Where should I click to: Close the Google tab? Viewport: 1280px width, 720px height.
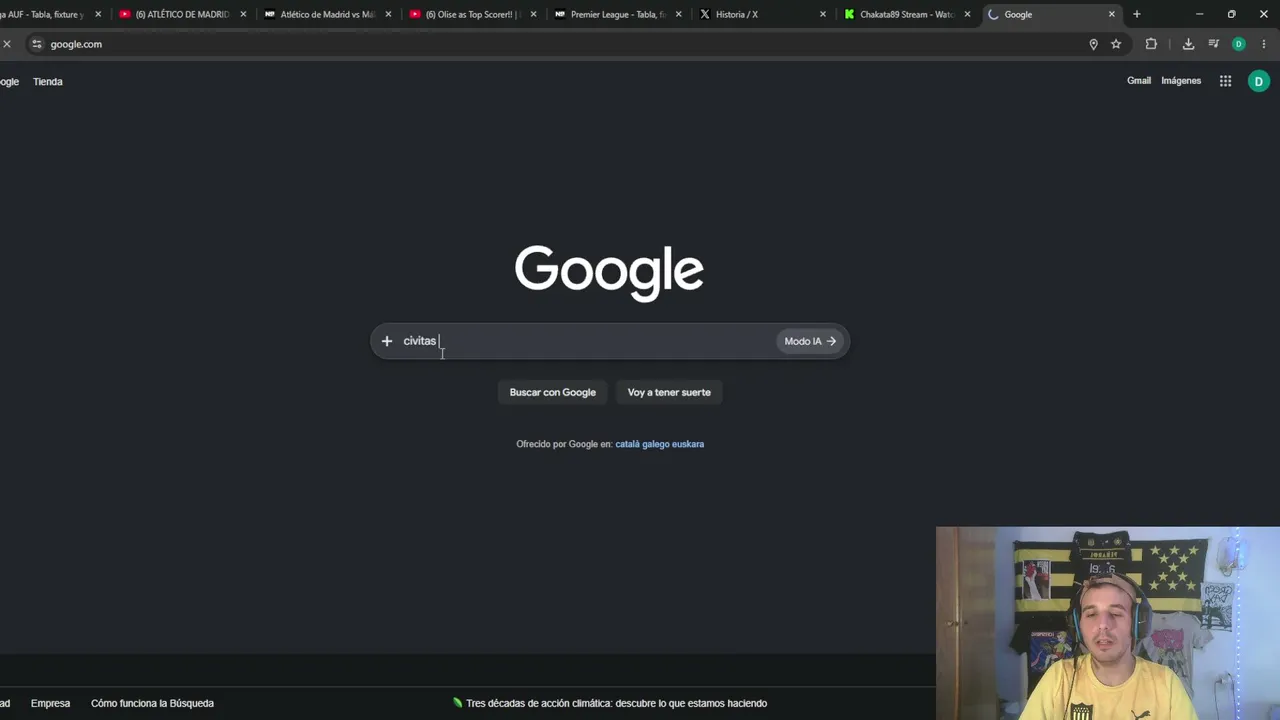coord(1111,14)
